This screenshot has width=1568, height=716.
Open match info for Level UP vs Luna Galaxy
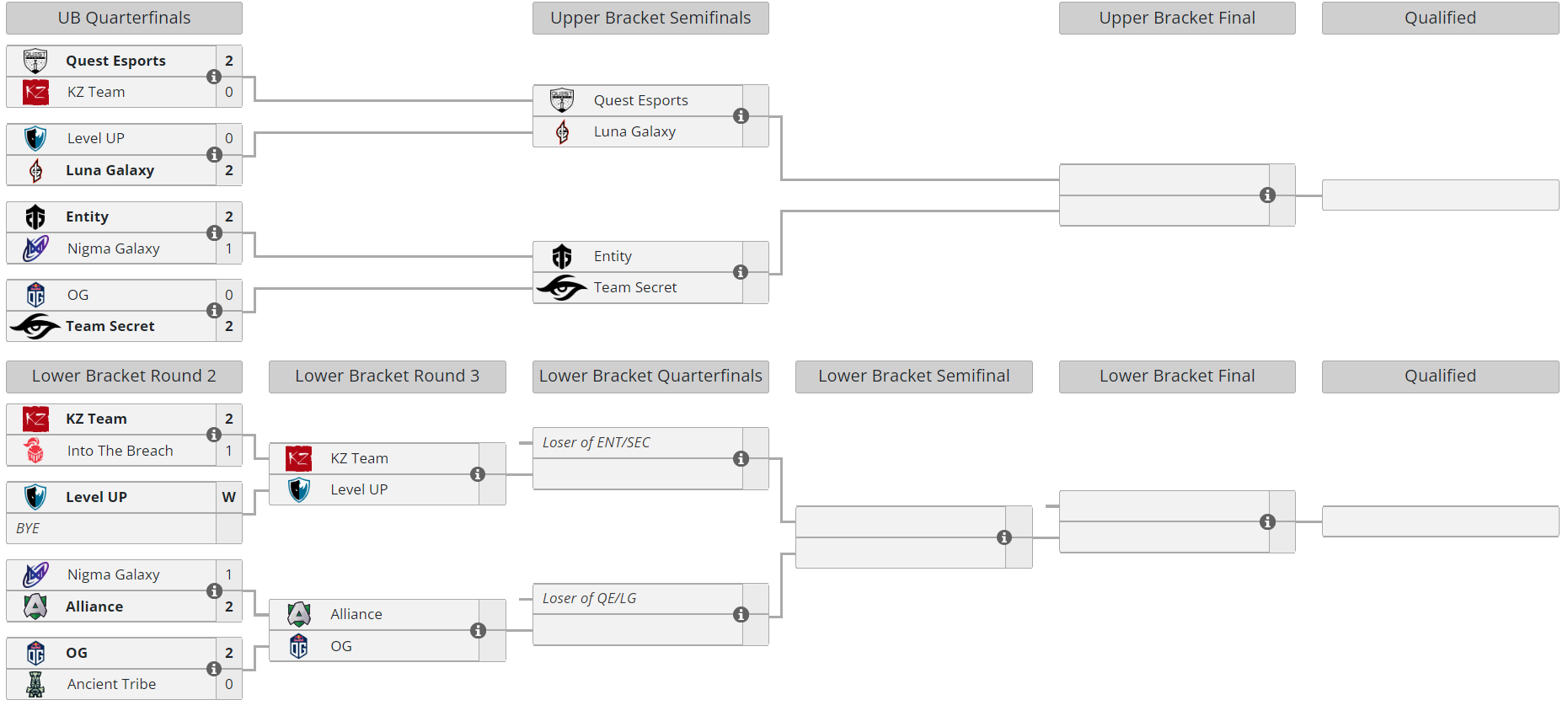(214, 155)
